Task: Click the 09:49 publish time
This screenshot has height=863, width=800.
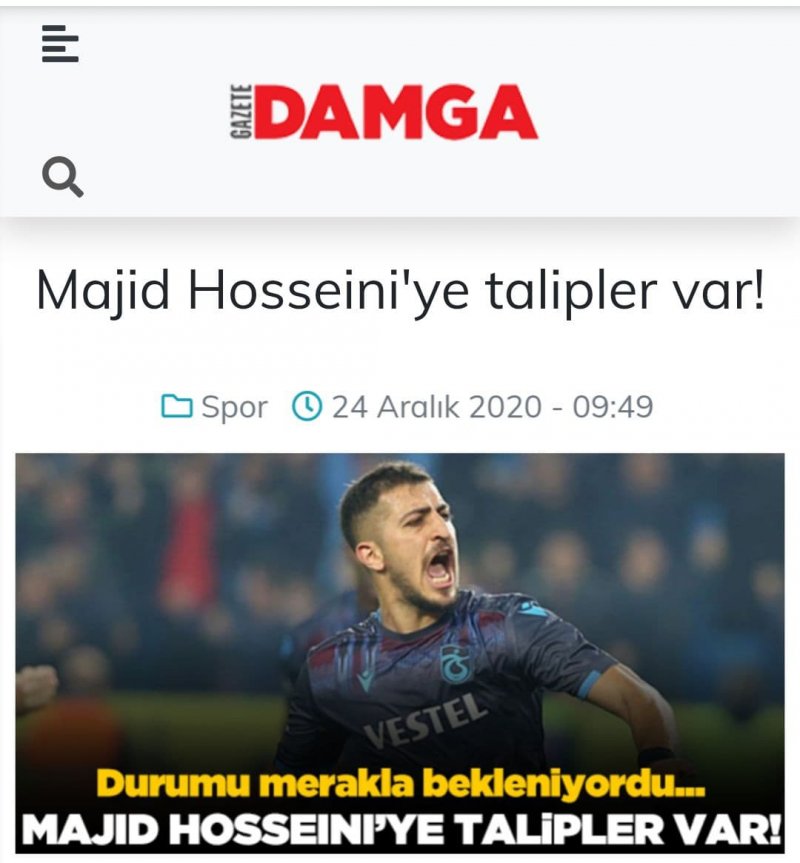Action: click(613, 406)
